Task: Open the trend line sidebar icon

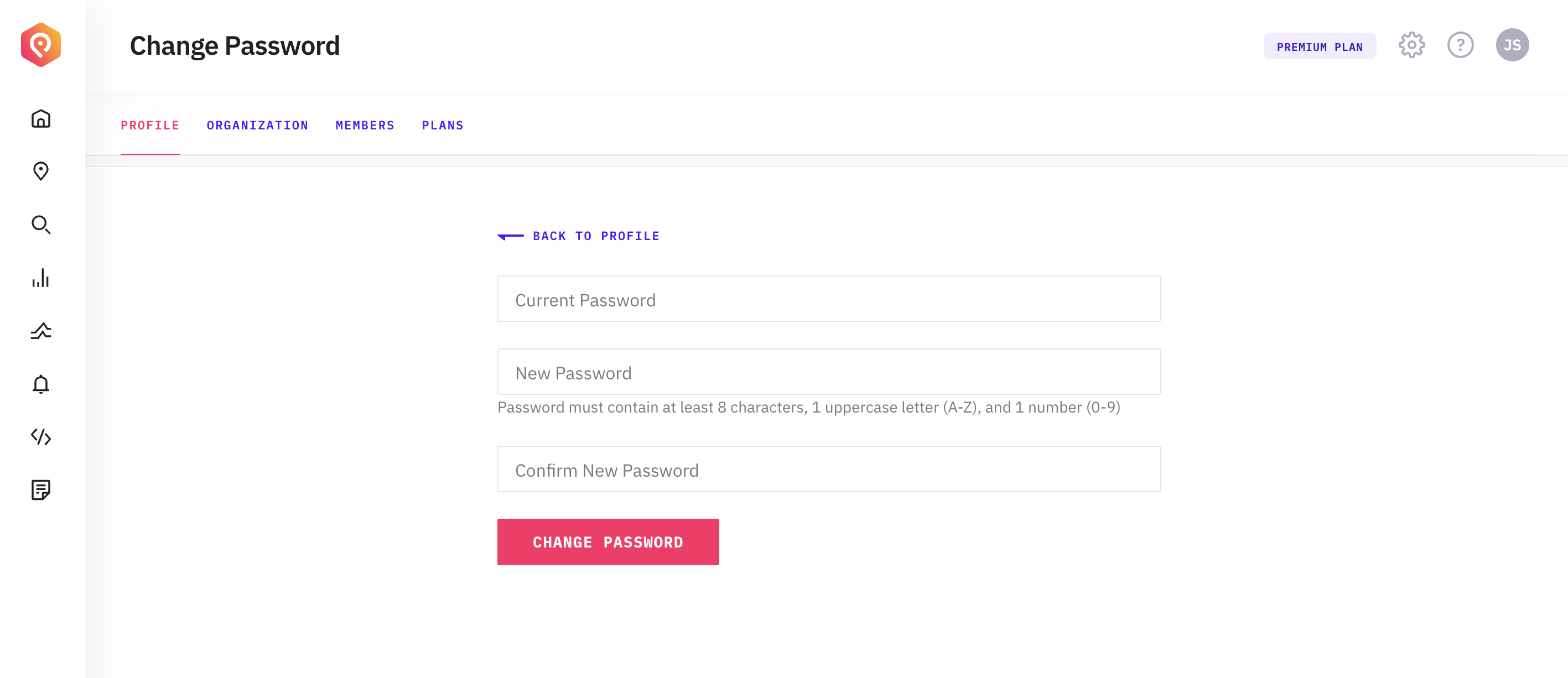Action: click(x=41, y=331)
